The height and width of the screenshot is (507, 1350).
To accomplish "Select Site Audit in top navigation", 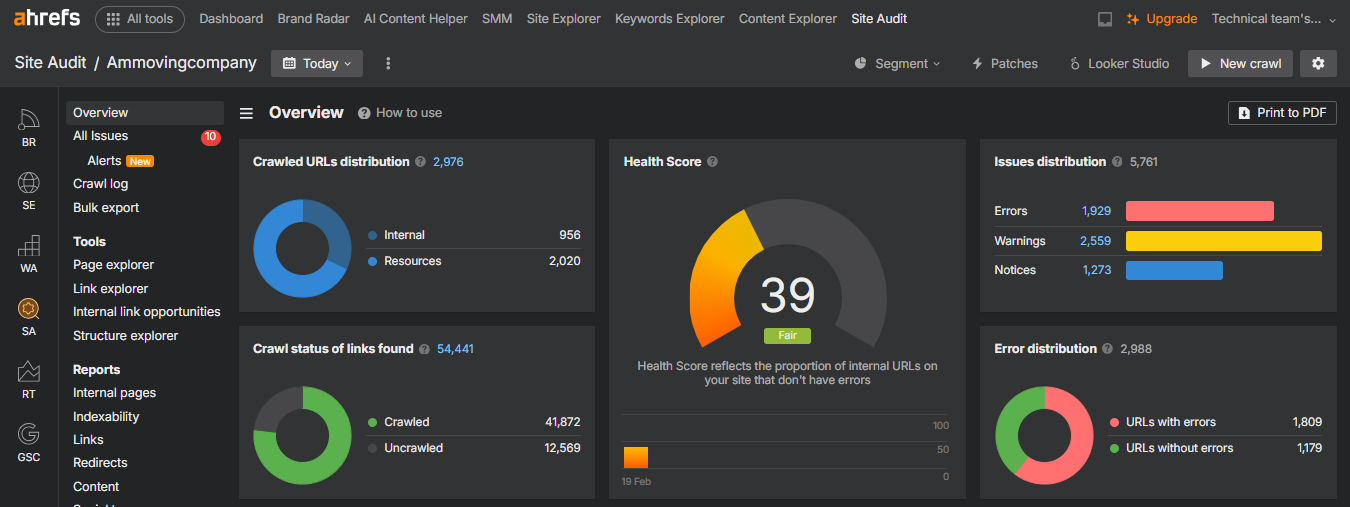I will pyautogui.click(x=879, y=18).
